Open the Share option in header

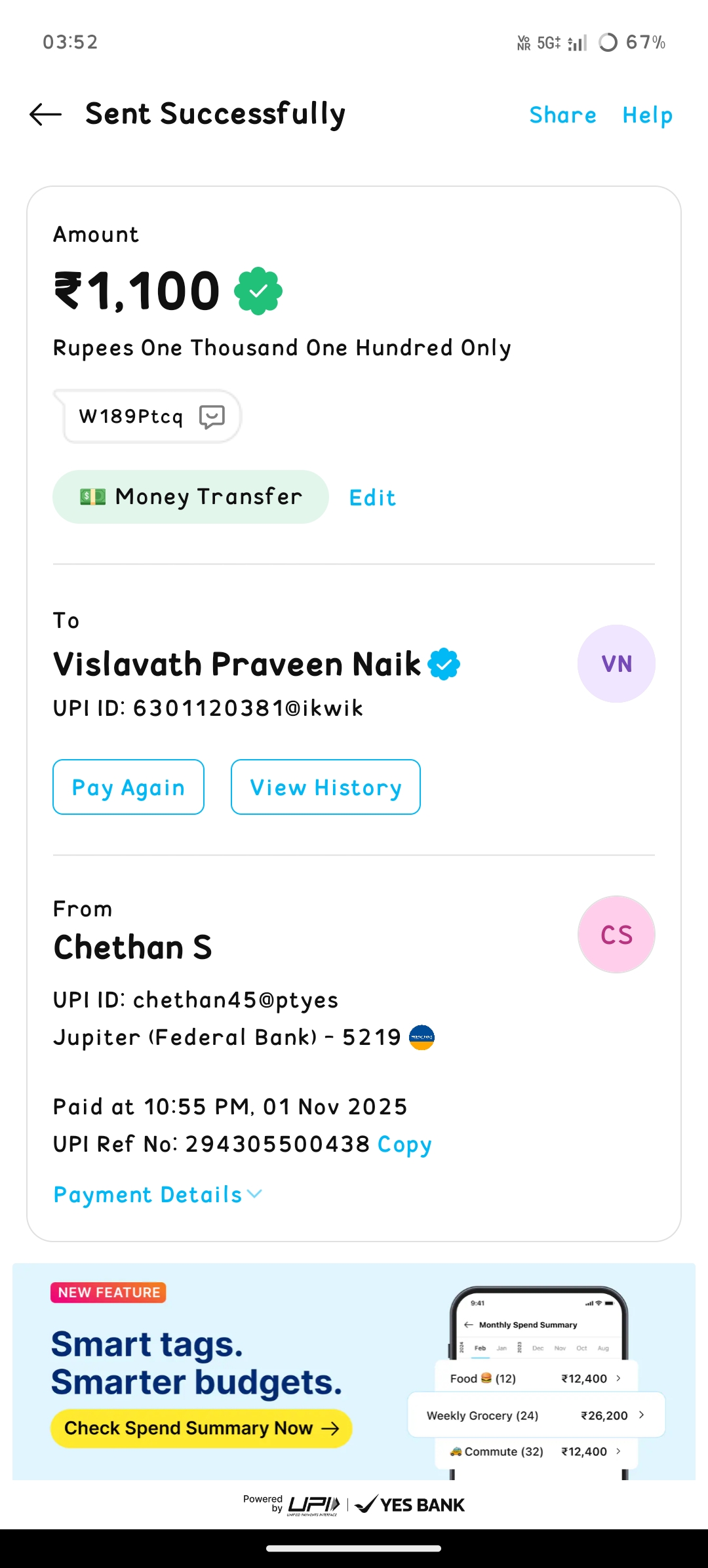click(562, 115)
